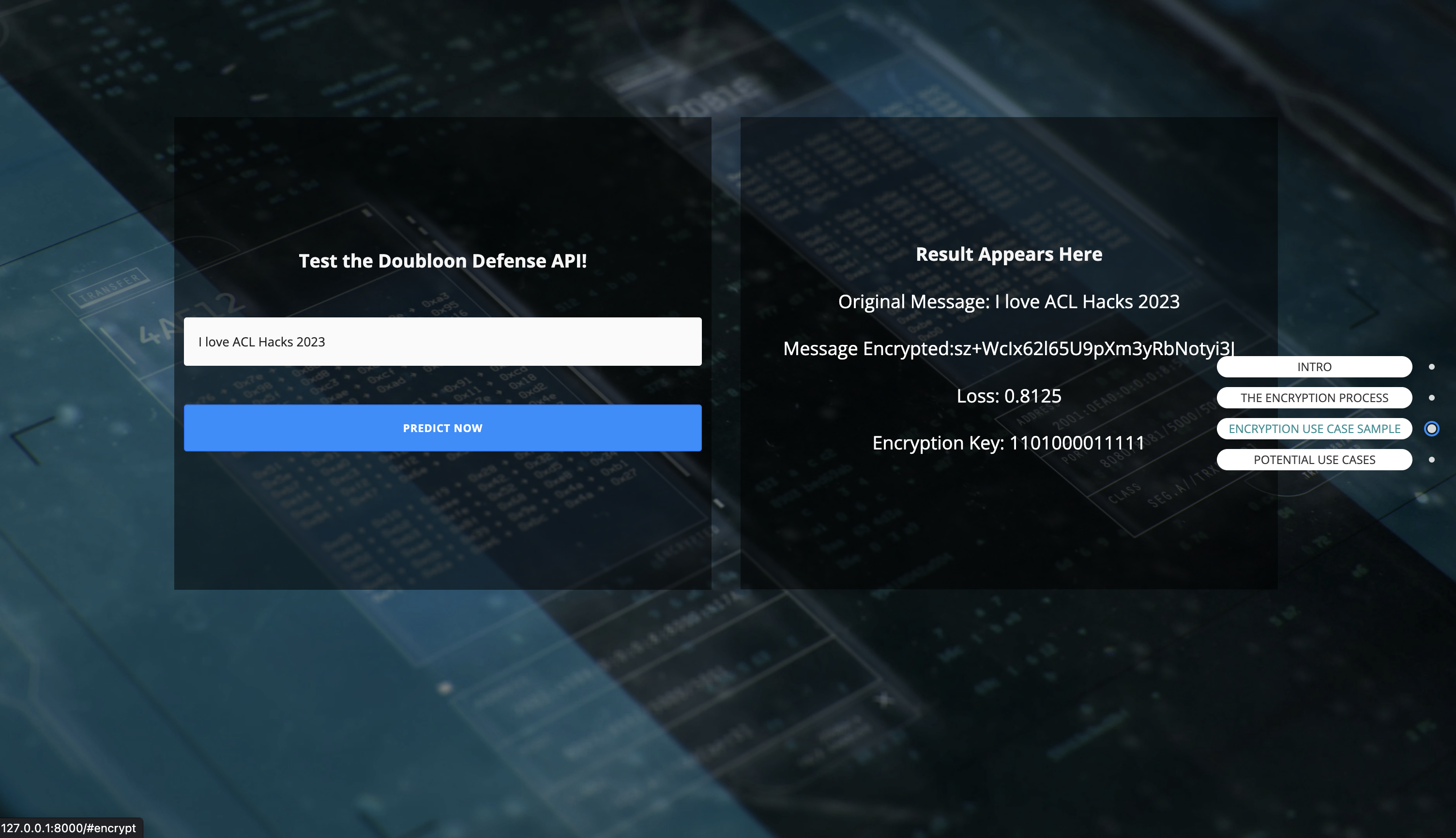Image resolution: width=1456 pixels, height=838 pixels.
Task: Click the status bar URL 127.0.0.1:8000/#encrypt
Action: click(69, 828)
